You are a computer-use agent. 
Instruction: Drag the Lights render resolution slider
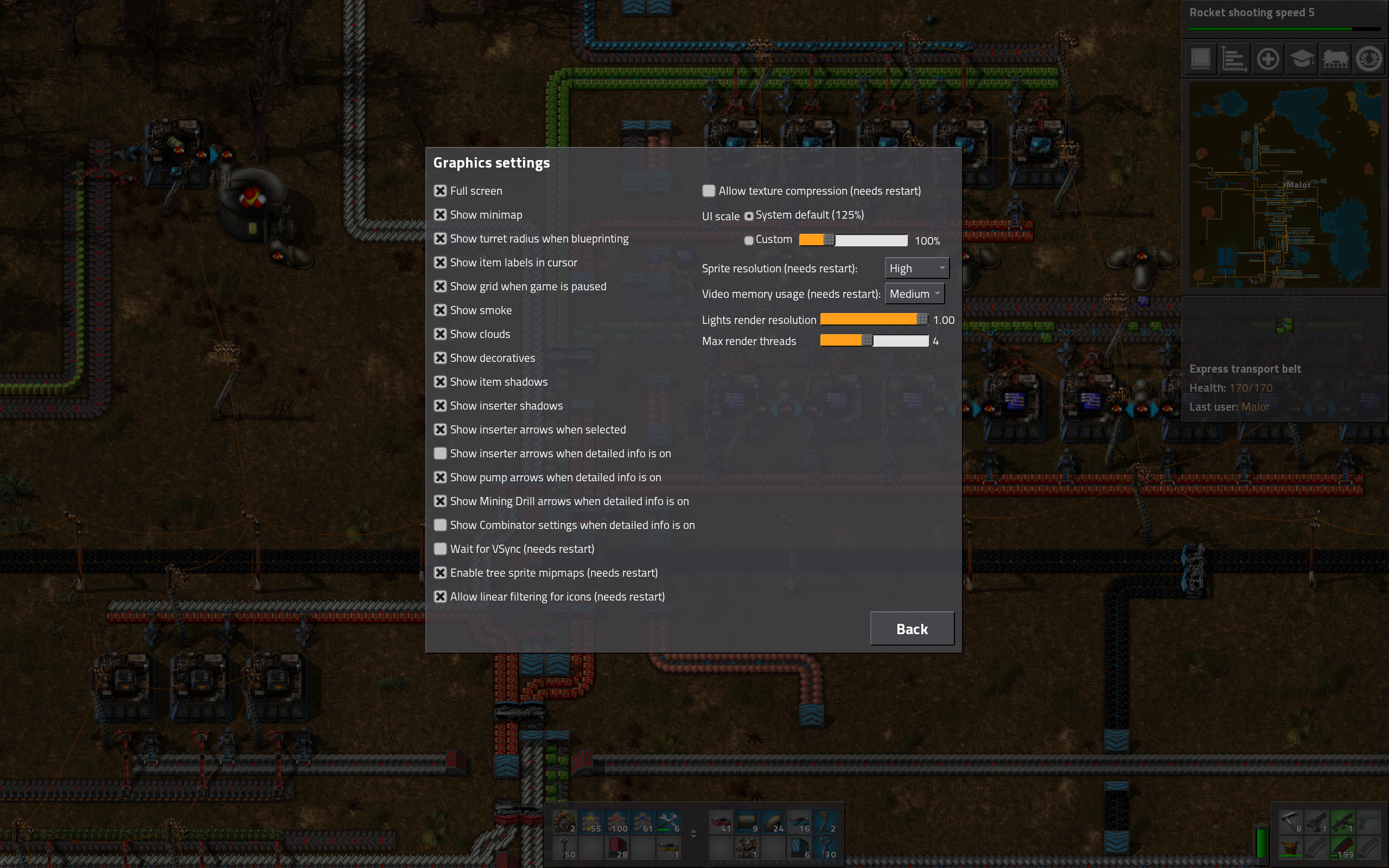pyautogui.click(x=920, y=319)
